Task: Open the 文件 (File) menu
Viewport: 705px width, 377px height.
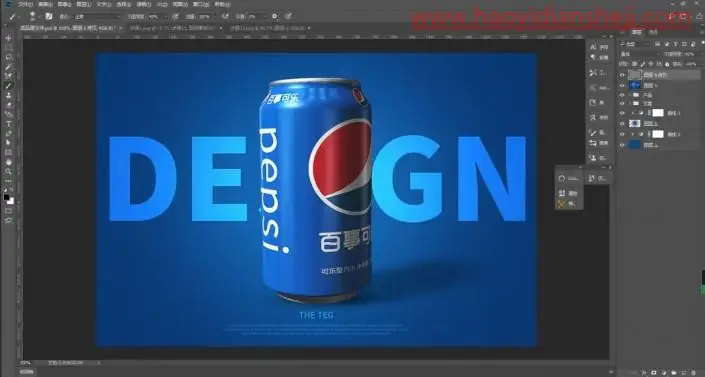Action: [25, 4]
